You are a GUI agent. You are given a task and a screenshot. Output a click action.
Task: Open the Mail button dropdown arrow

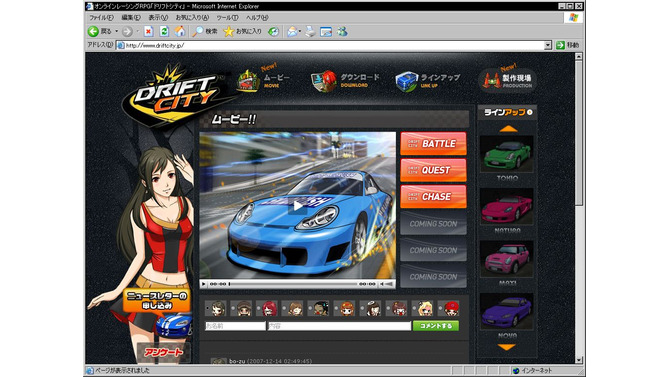[300, 32]
